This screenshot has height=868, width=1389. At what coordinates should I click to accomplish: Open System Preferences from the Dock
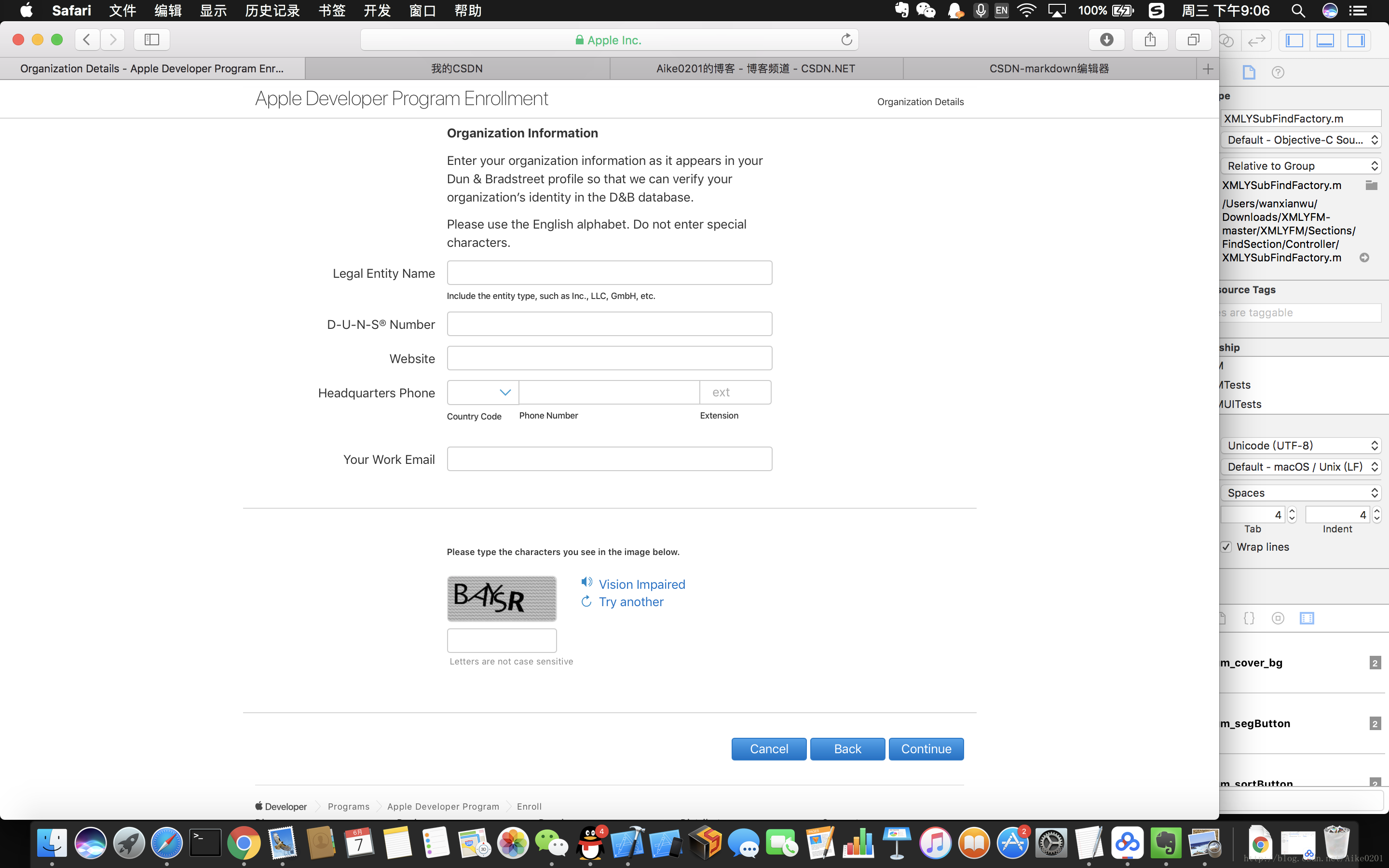(x=1051, y=843)
